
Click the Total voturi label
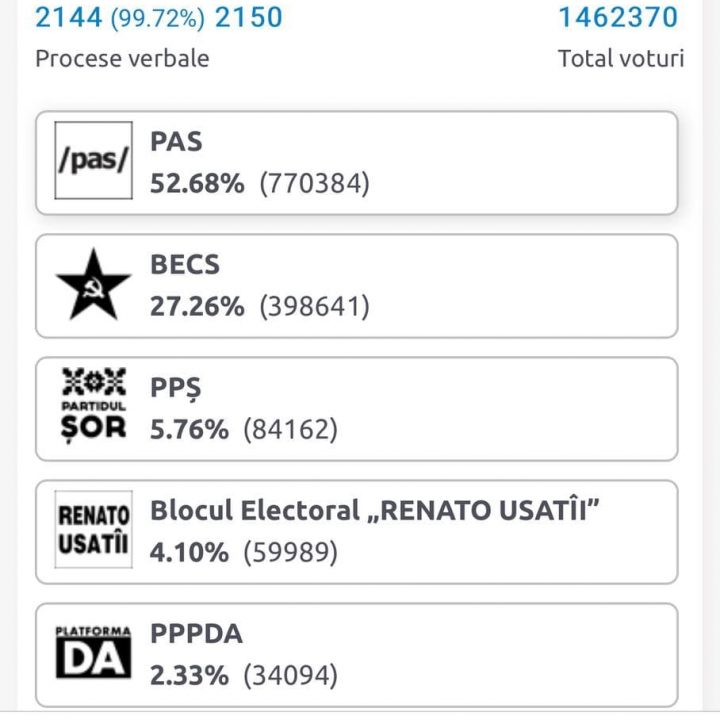point(621,58)
